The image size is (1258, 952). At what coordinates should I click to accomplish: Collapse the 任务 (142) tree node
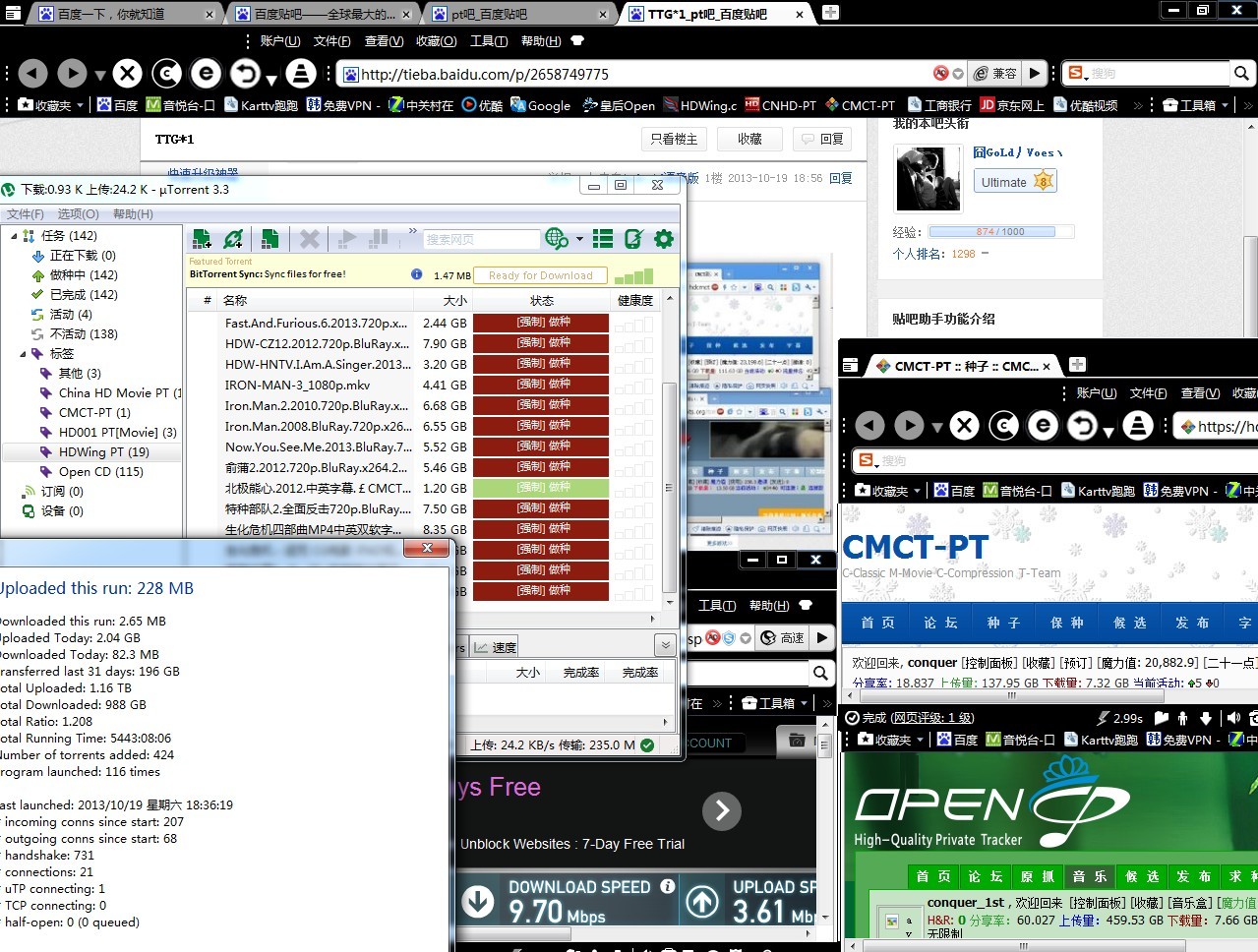(x=14, y=236)
